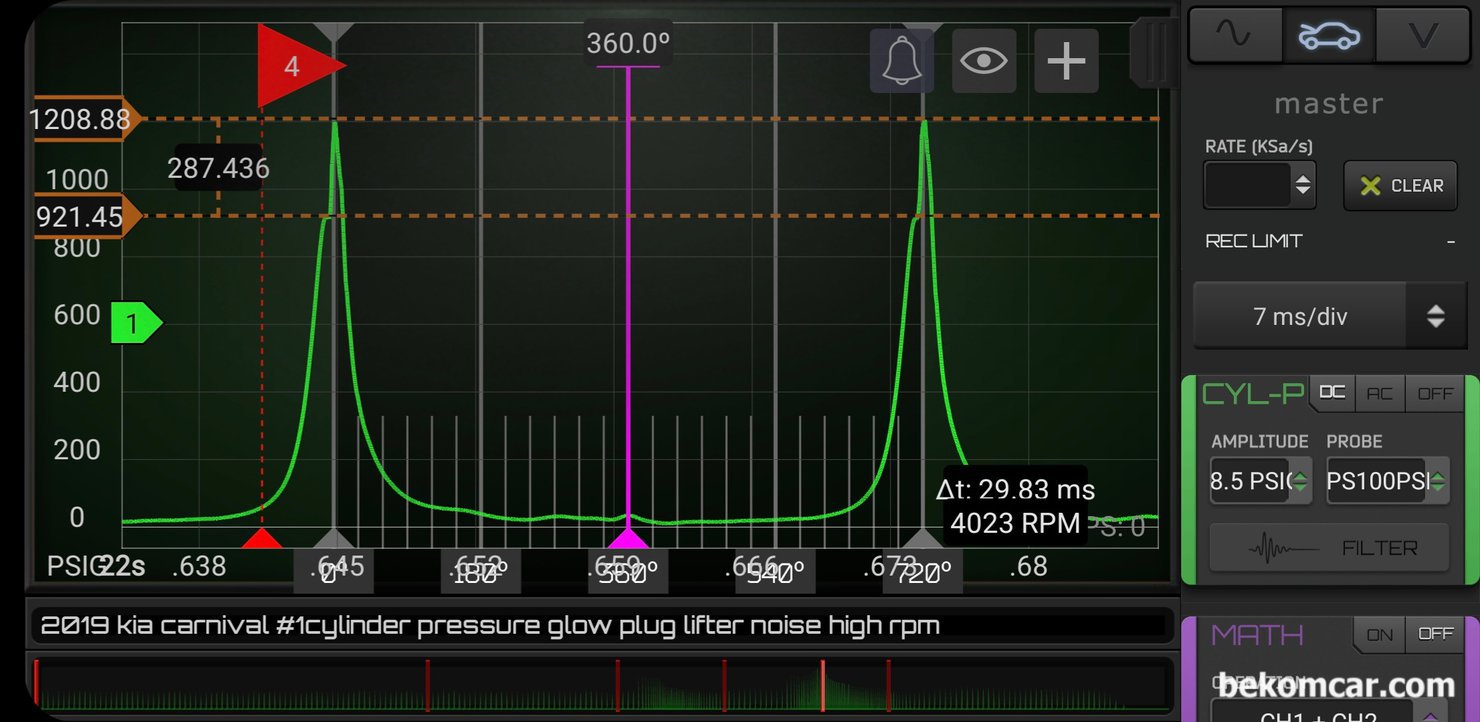Select the waveform sine tab
The width and height of the screenshot is (1480, 722).
[1234, 35]
